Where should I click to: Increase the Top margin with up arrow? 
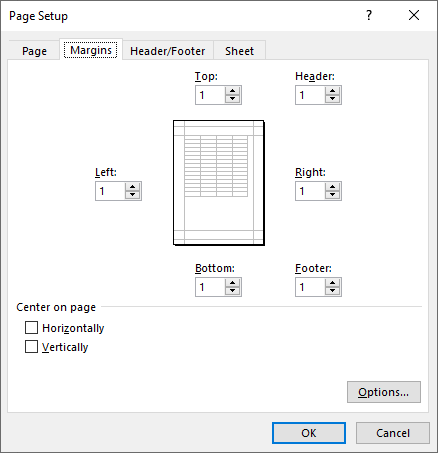(x=232, y=91)
